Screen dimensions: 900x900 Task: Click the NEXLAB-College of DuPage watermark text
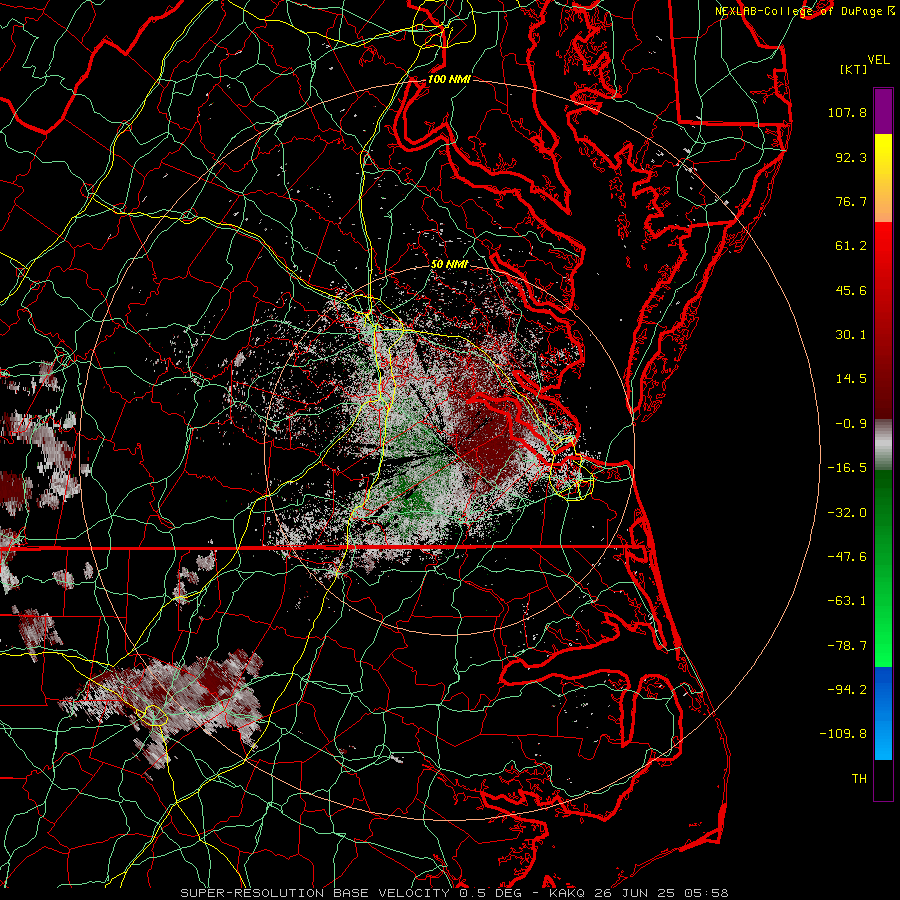[804, 11]
